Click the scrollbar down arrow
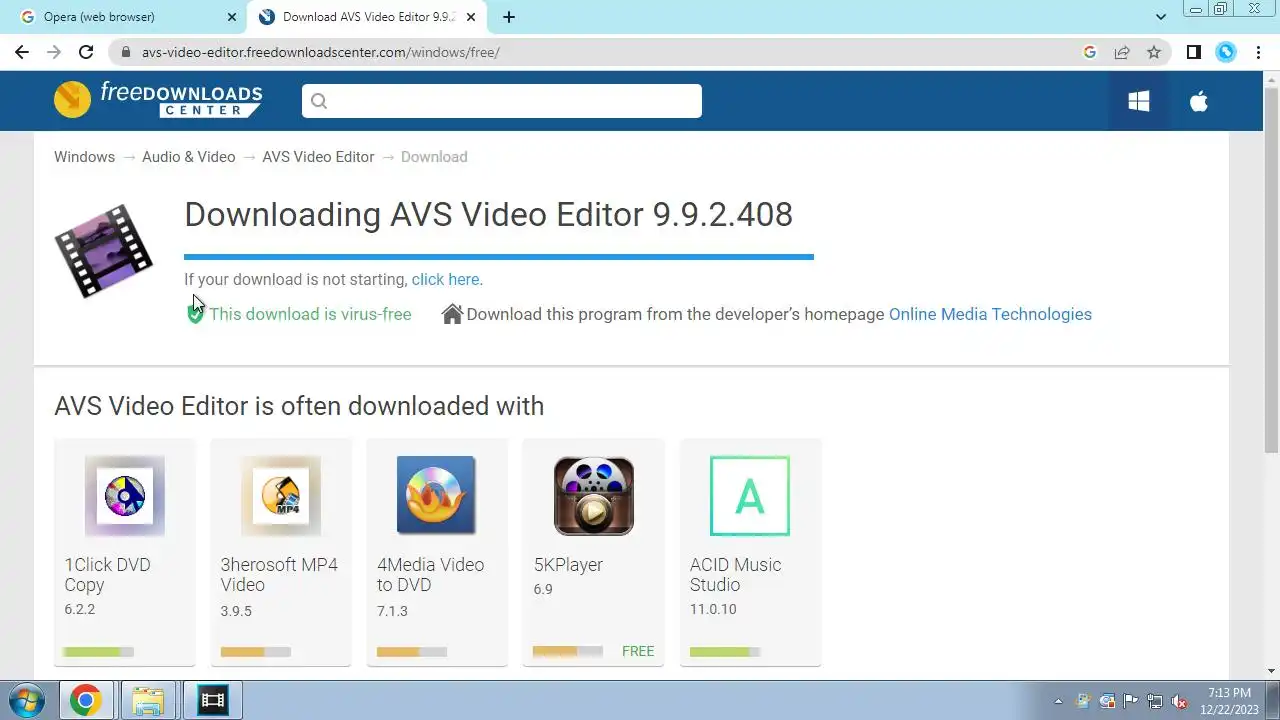 pyautogui.click(x=1271, y=671)
